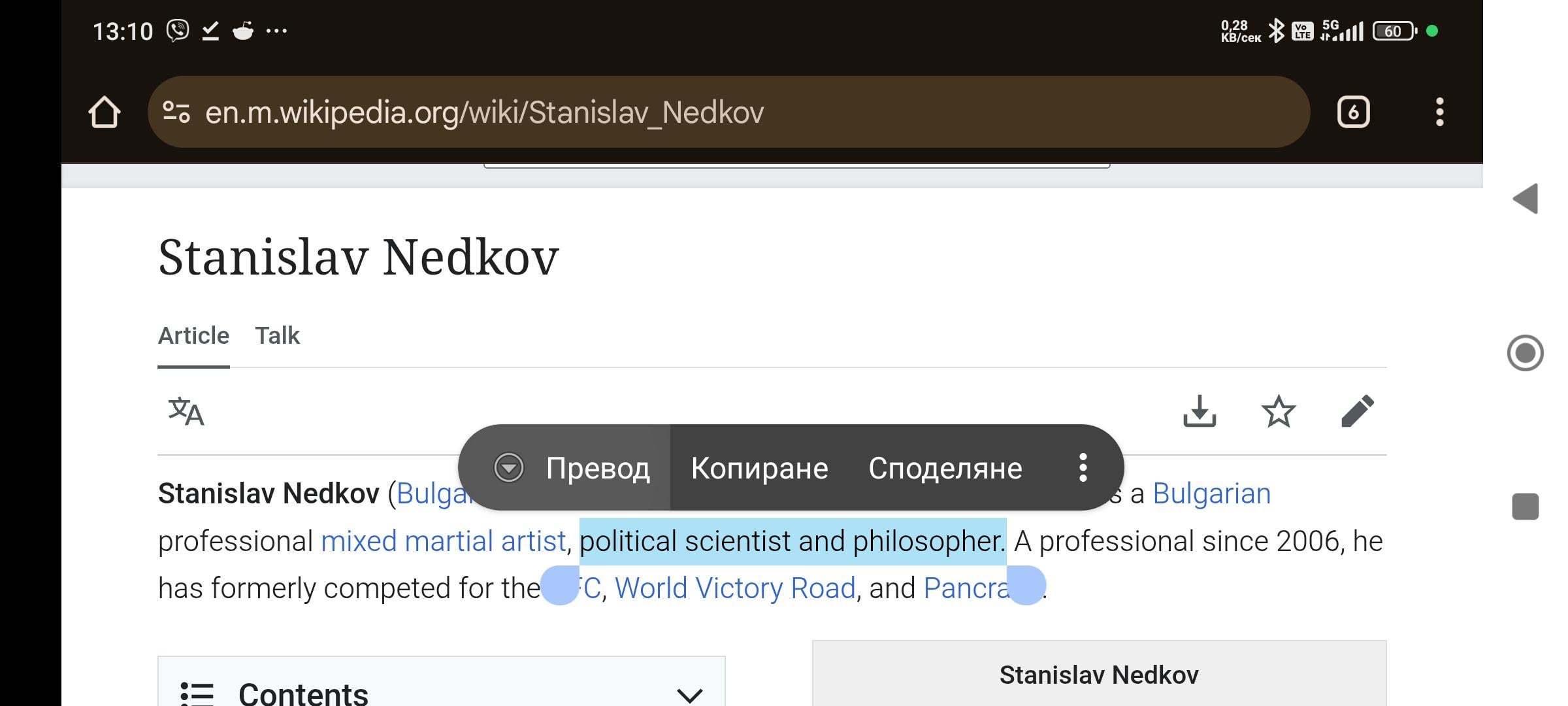Tap the Android home circle button
The height and width of the screenshot is (706, 1568).
point(1526,353)
